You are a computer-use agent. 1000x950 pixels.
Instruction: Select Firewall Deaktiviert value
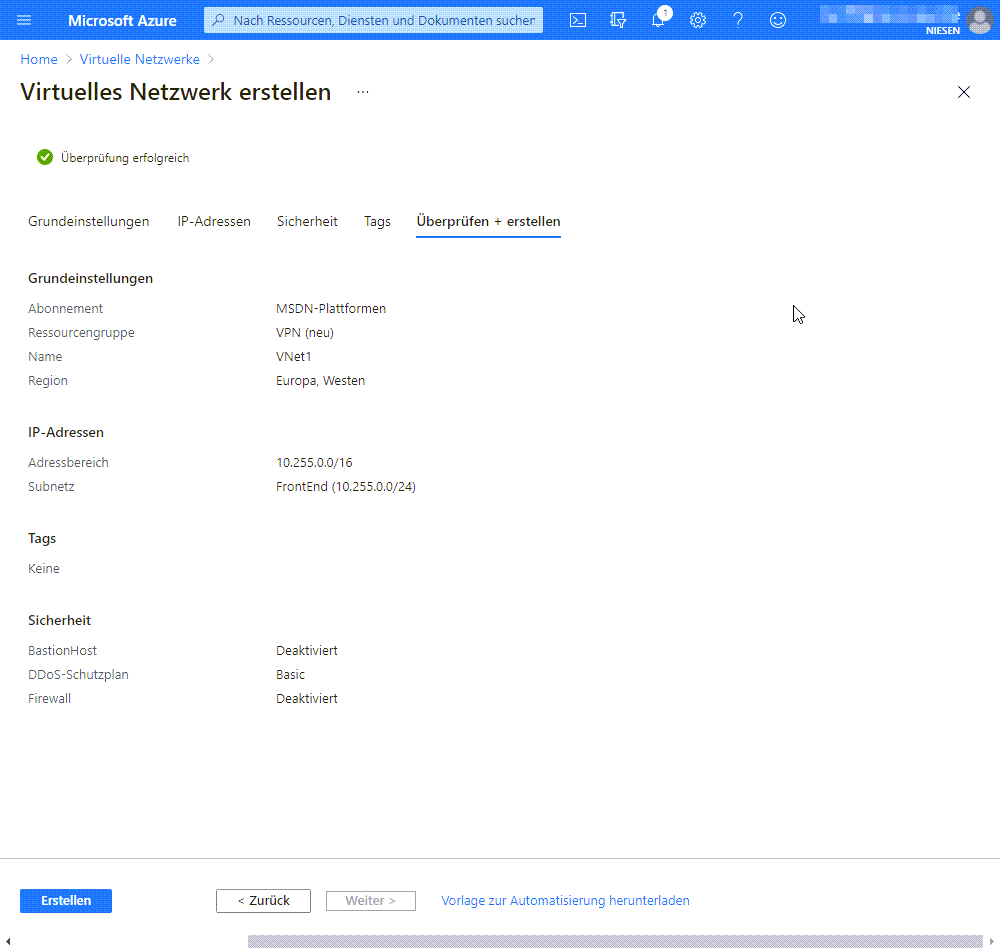tap(307, 699)
